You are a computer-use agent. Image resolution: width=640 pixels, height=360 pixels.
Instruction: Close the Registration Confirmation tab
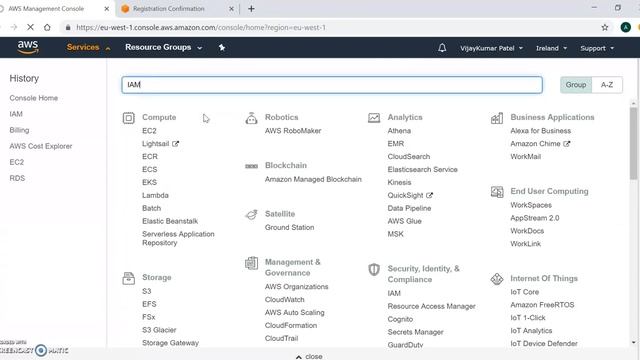click(x=231, y=9)
